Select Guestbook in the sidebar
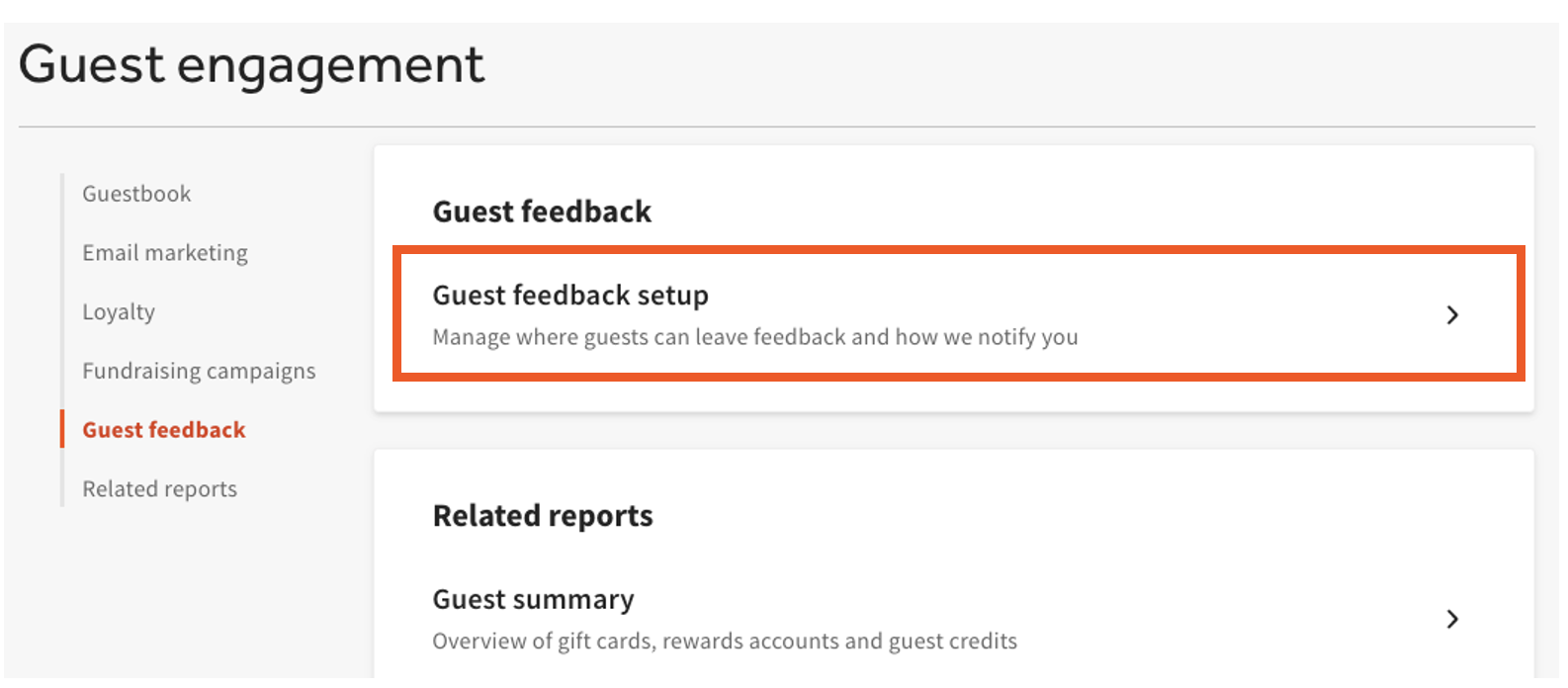The width and height of the screenshot is (1568, 688). (x=135, y=194)
